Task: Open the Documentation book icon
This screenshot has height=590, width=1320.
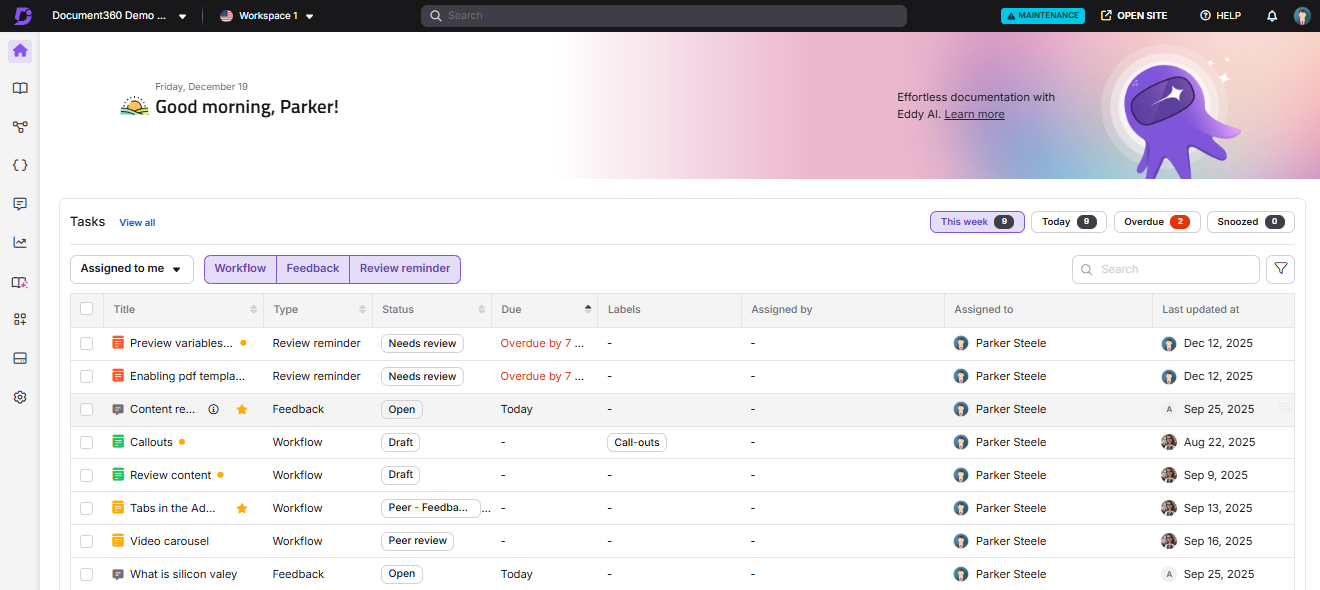Action: click(x=19, y=88)
